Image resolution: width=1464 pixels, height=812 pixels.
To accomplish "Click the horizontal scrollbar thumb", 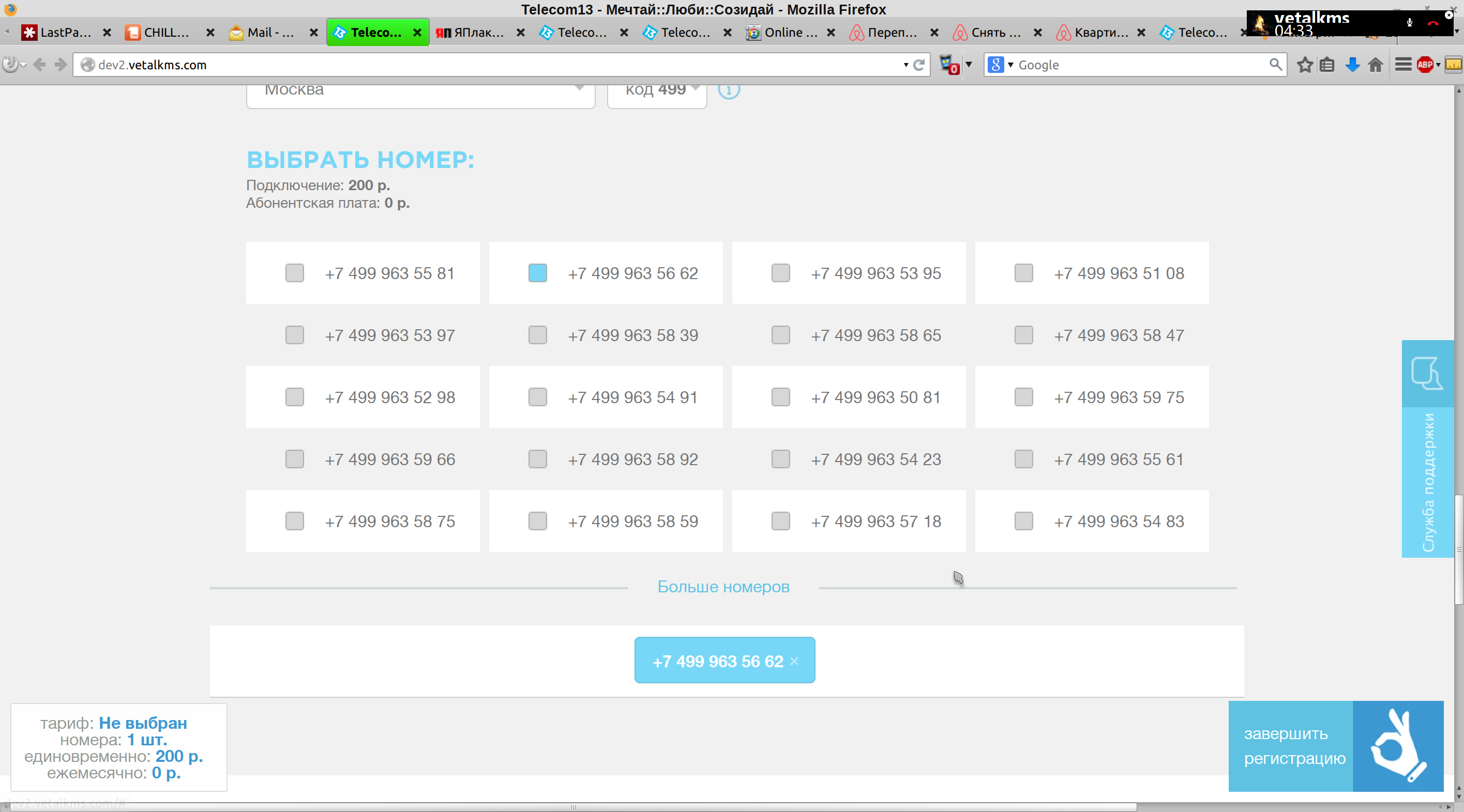I will (573, 807).
